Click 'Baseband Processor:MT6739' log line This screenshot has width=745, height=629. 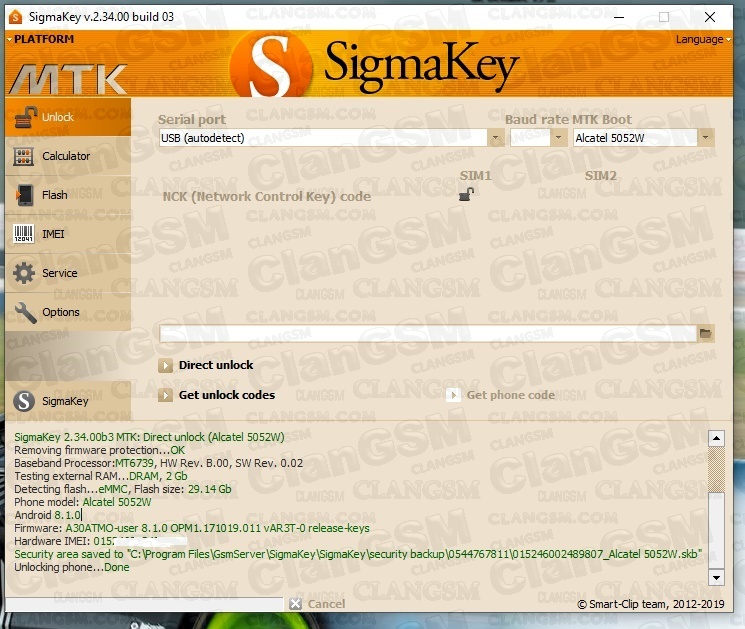click(158, 463)
